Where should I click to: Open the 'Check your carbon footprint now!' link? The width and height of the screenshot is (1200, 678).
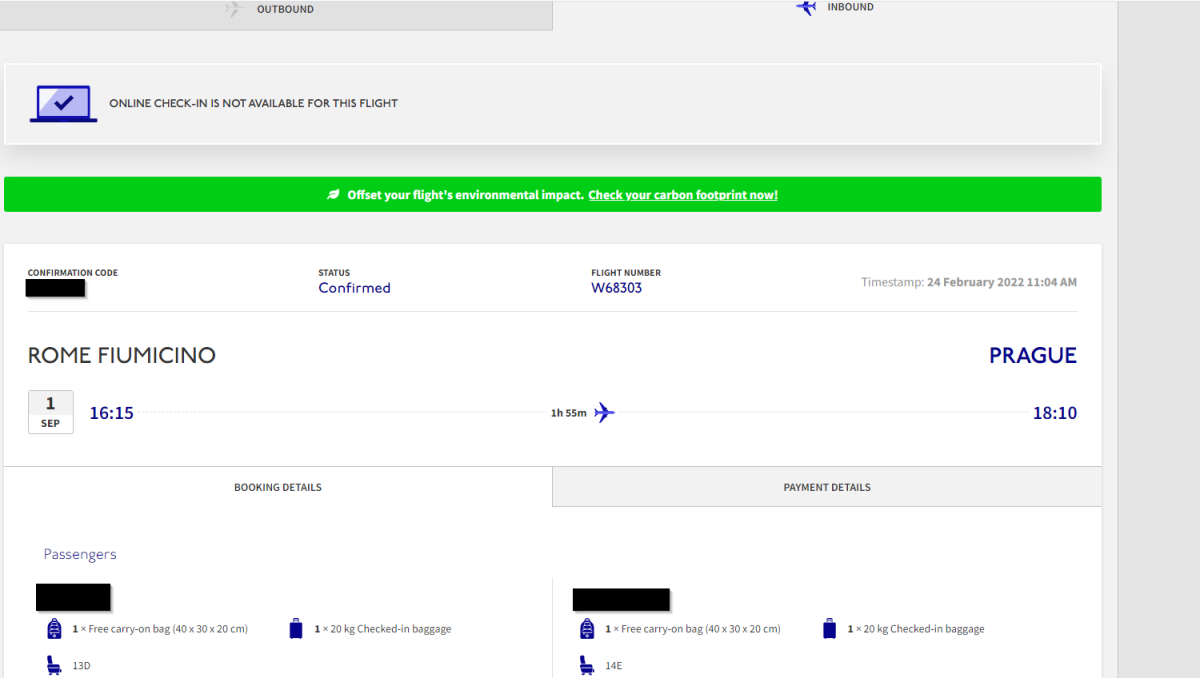pos(683,195)
